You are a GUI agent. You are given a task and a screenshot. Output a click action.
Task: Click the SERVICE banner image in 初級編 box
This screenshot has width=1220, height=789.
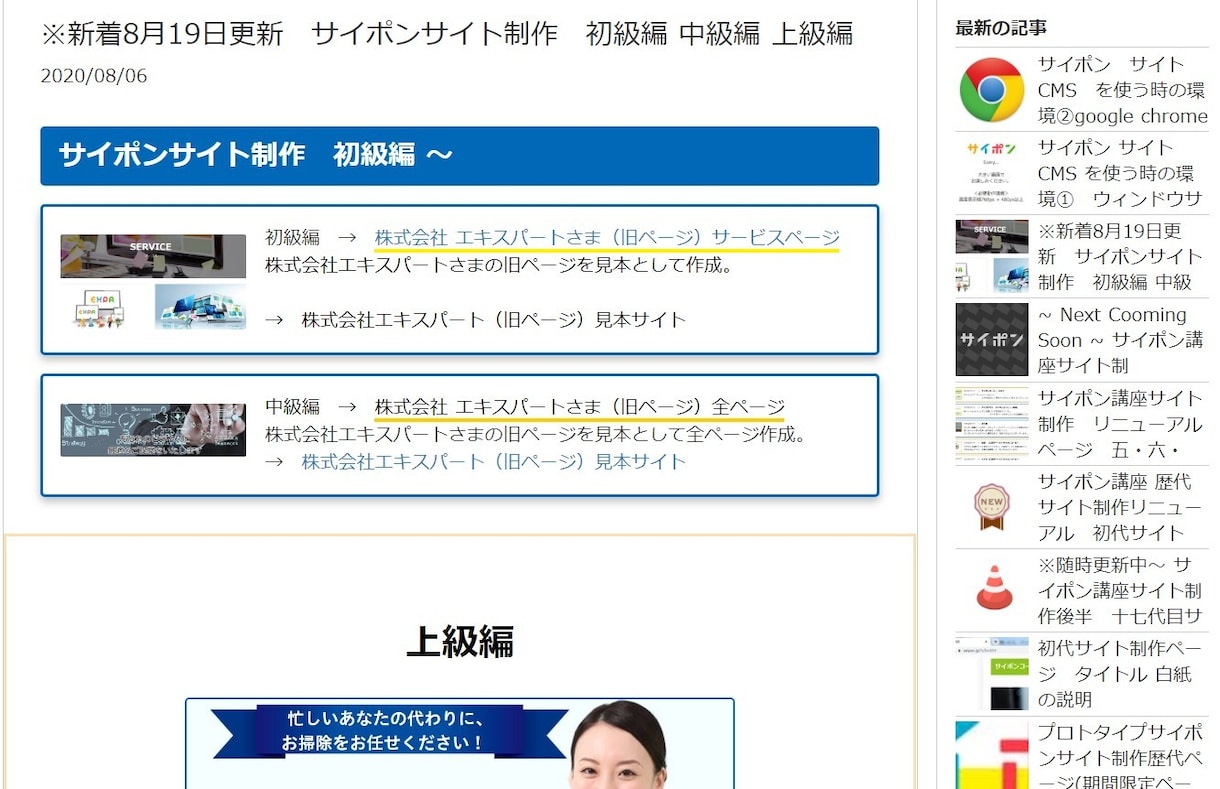point(153,256)
